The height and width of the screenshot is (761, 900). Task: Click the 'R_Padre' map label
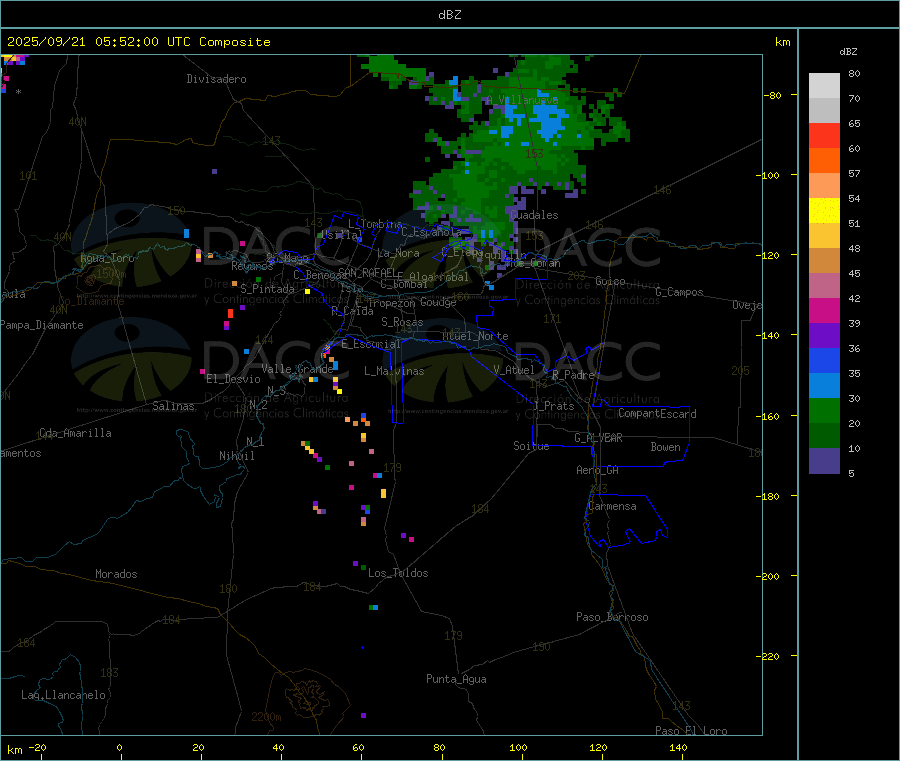click(x=573, y=375)
